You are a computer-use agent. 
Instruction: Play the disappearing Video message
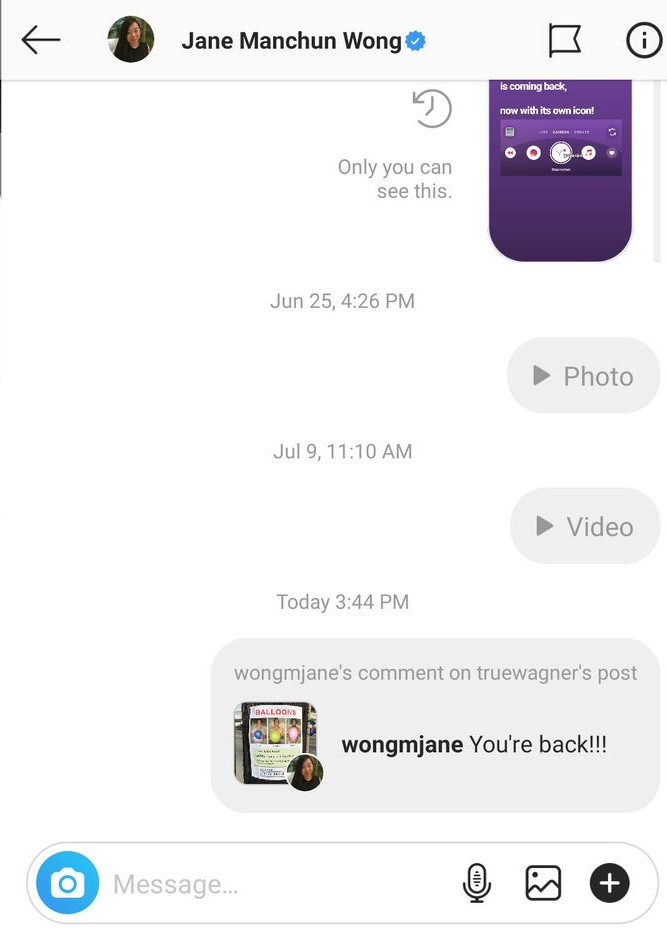[585, 526]
